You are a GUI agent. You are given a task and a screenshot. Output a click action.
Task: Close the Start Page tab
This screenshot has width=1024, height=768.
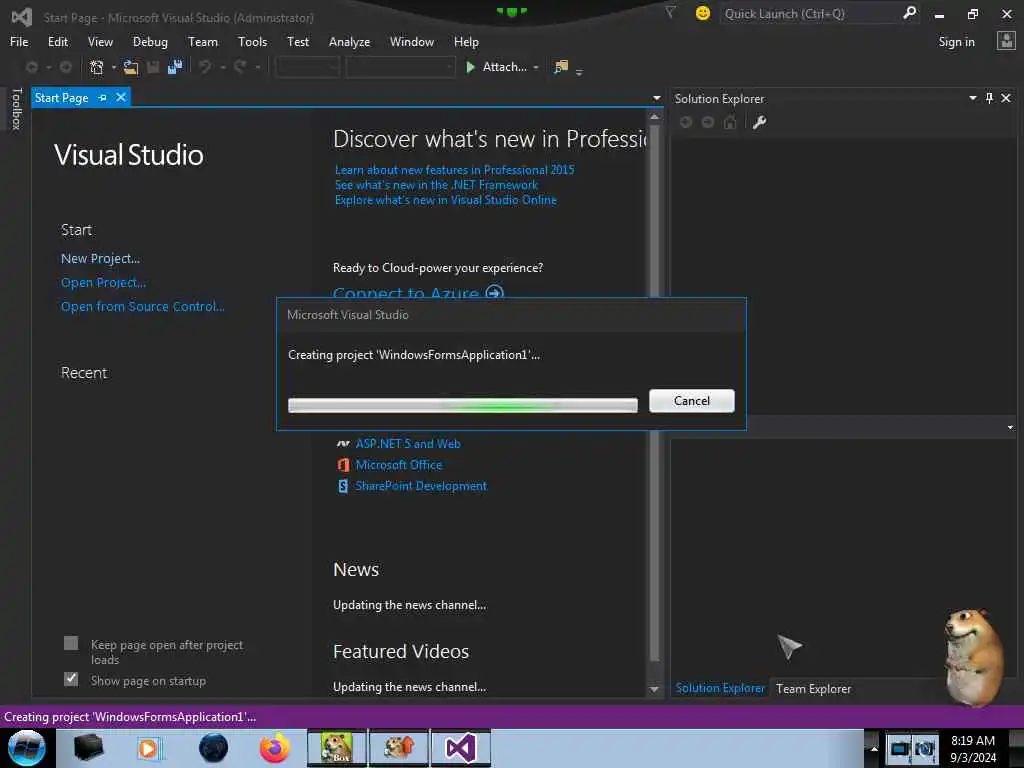(121, 97)
